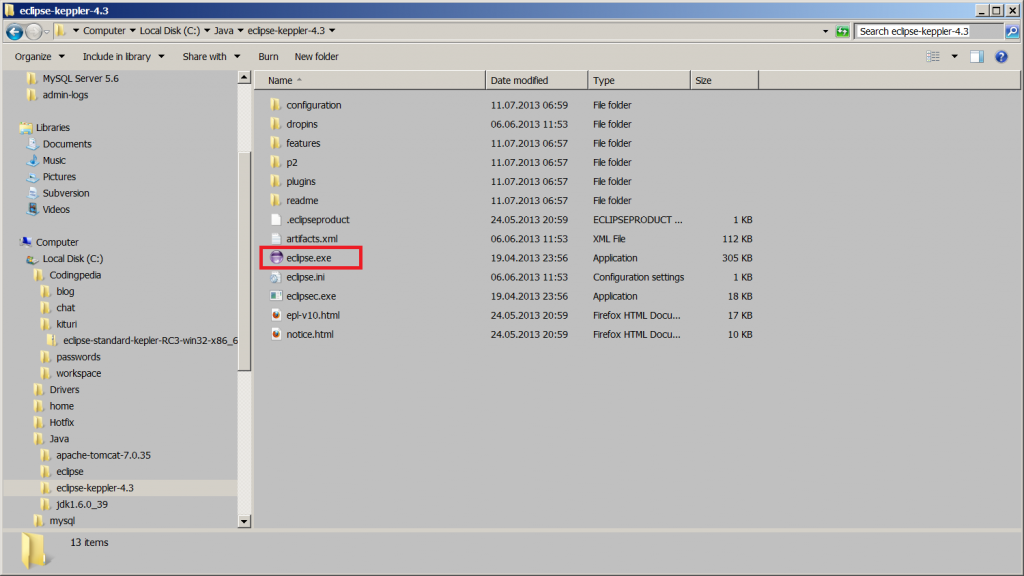The width and height of the screenshot is (1024, 576).
Task: Click the Computer icon in navigation pane
Action: tap(26, 242)
